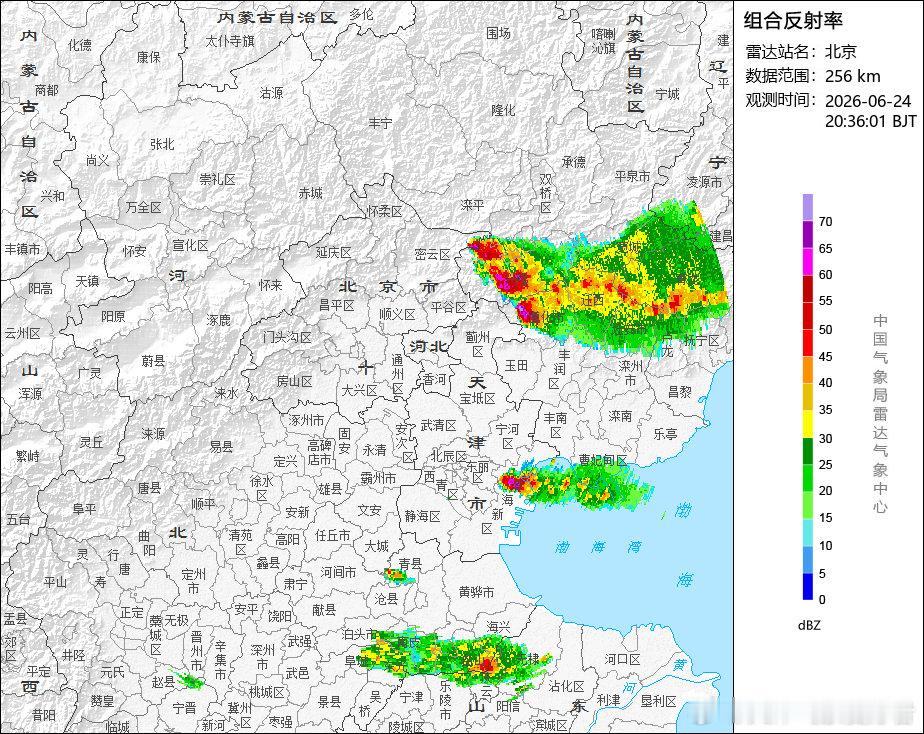Screen dimensions: 924x734
Task: Click the data range value 256 km
Action: [852, 77]
